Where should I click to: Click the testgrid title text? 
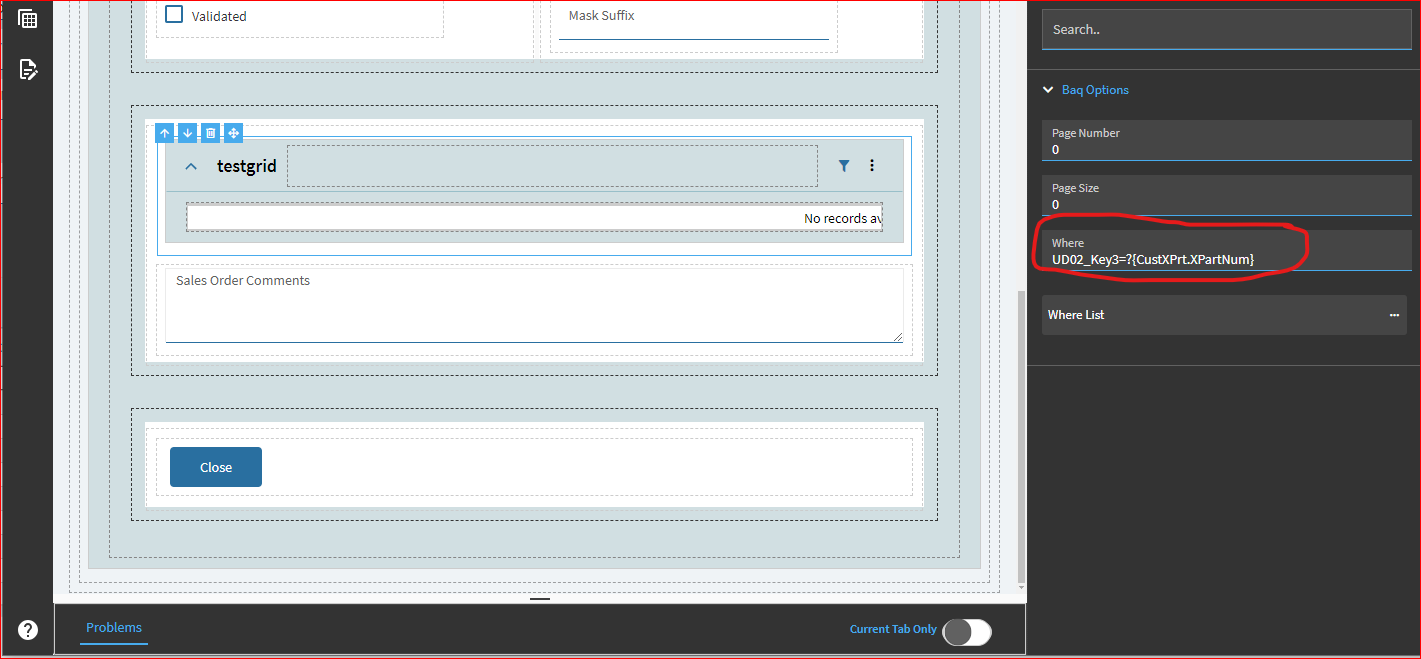point(246,166)
